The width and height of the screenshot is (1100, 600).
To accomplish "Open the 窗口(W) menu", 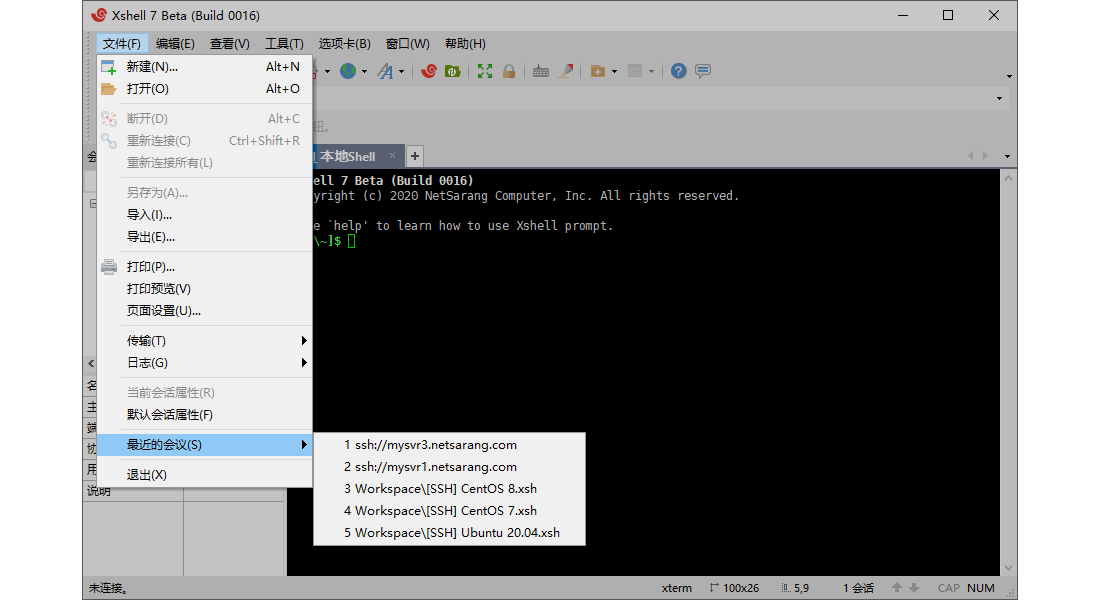I will click(x=408, y=44).
